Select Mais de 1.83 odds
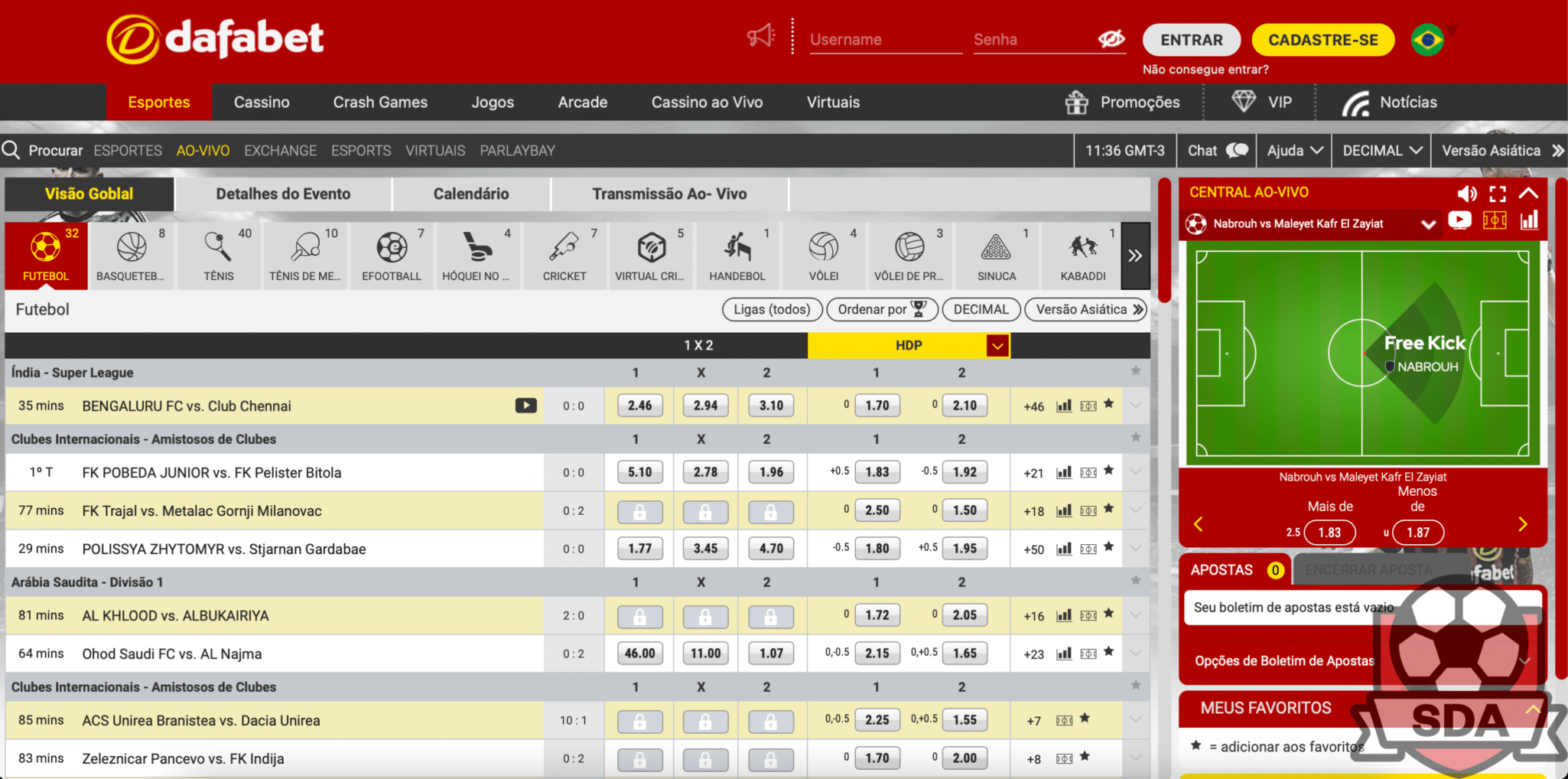 [x=1329, y=533]
